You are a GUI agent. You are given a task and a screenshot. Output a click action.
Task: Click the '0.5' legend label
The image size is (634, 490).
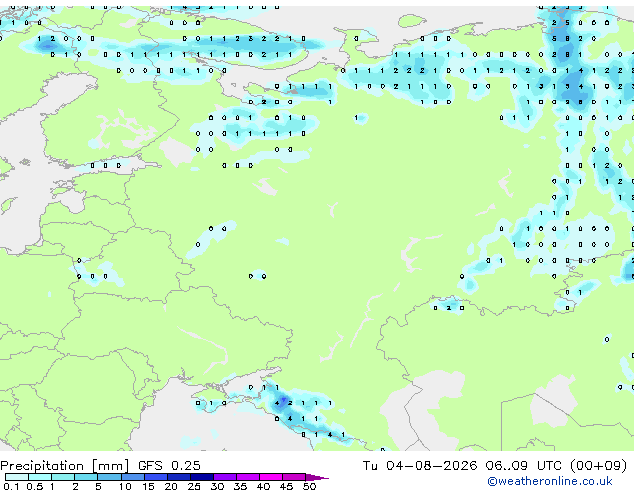(34, 486)
